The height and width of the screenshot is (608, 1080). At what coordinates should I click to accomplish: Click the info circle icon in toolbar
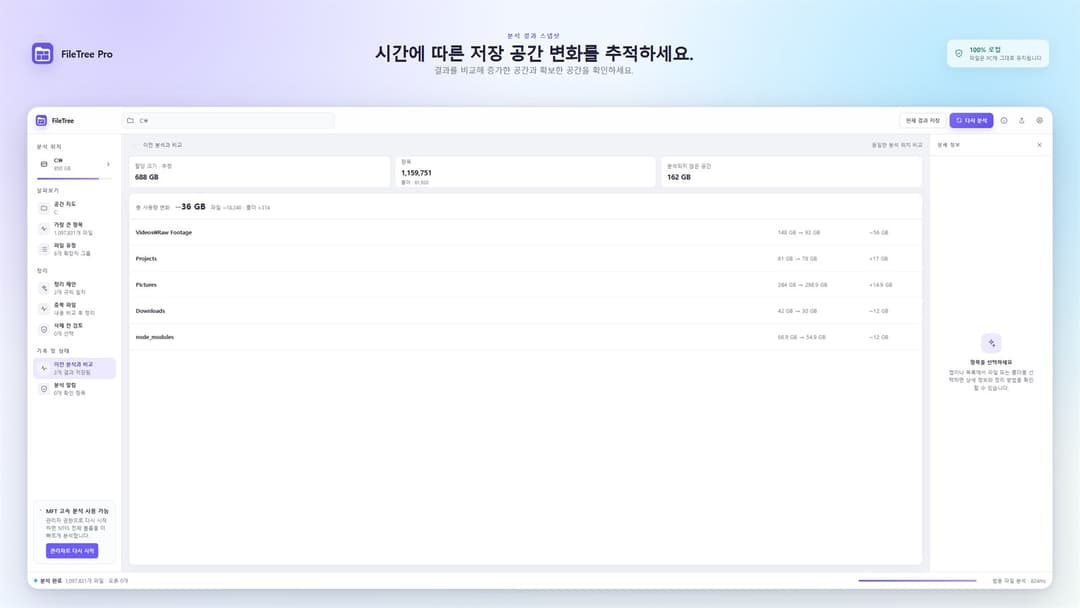click(x=1004, y=120)
